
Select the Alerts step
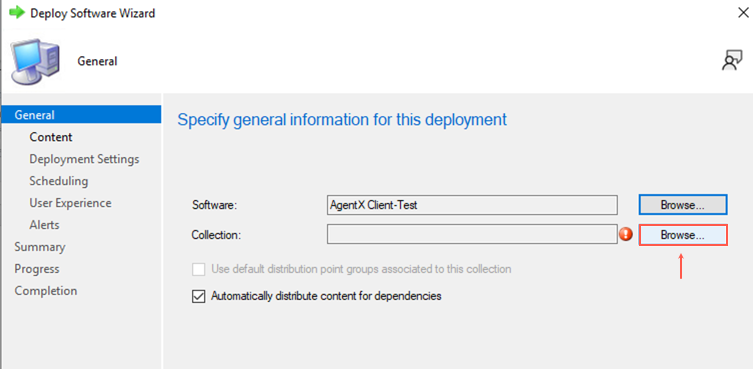point(44,225)
